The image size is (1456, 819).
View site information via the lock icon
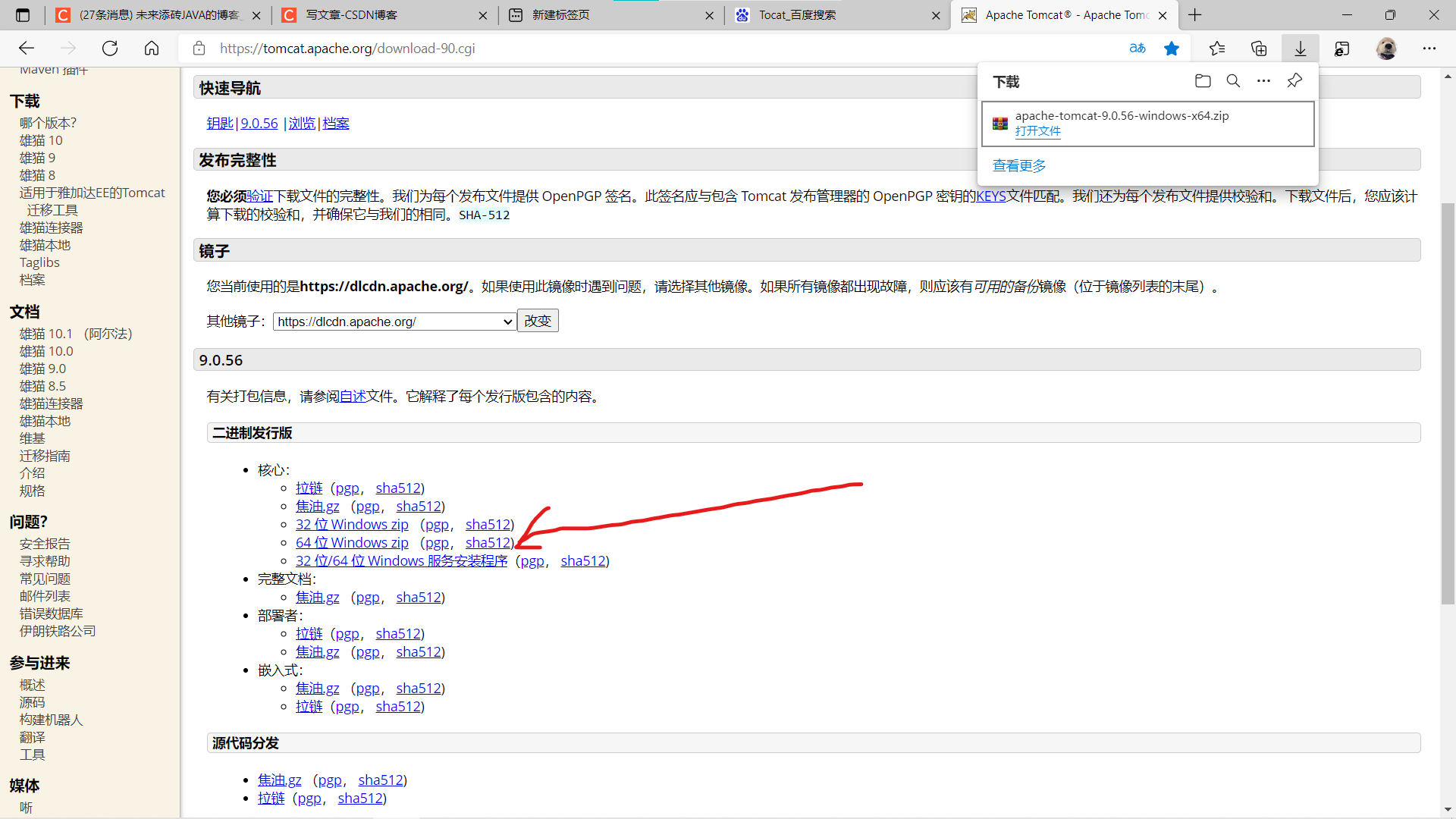(199, 48)
